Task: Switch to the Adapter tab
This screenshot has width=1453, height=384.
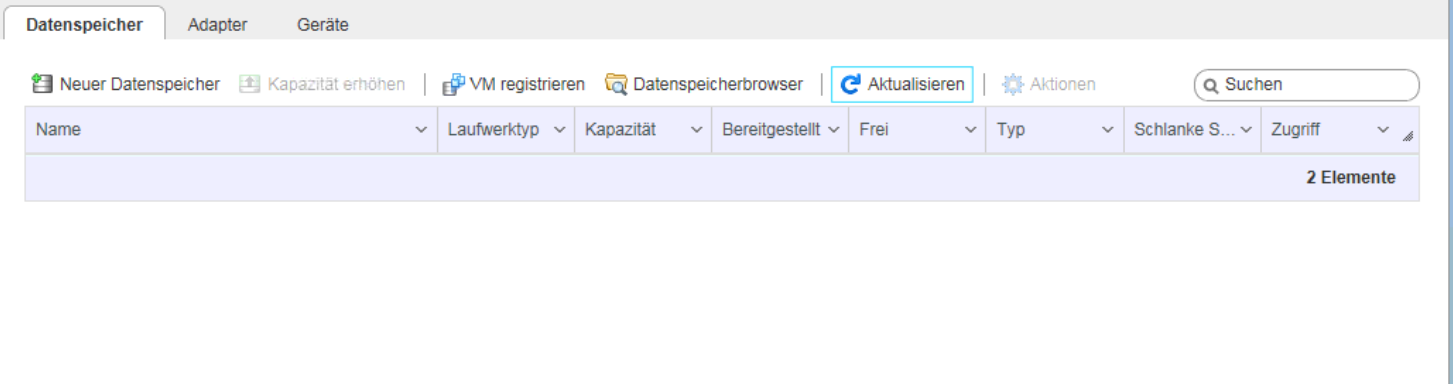Action: pyautogui.click(x=218, y=25)
